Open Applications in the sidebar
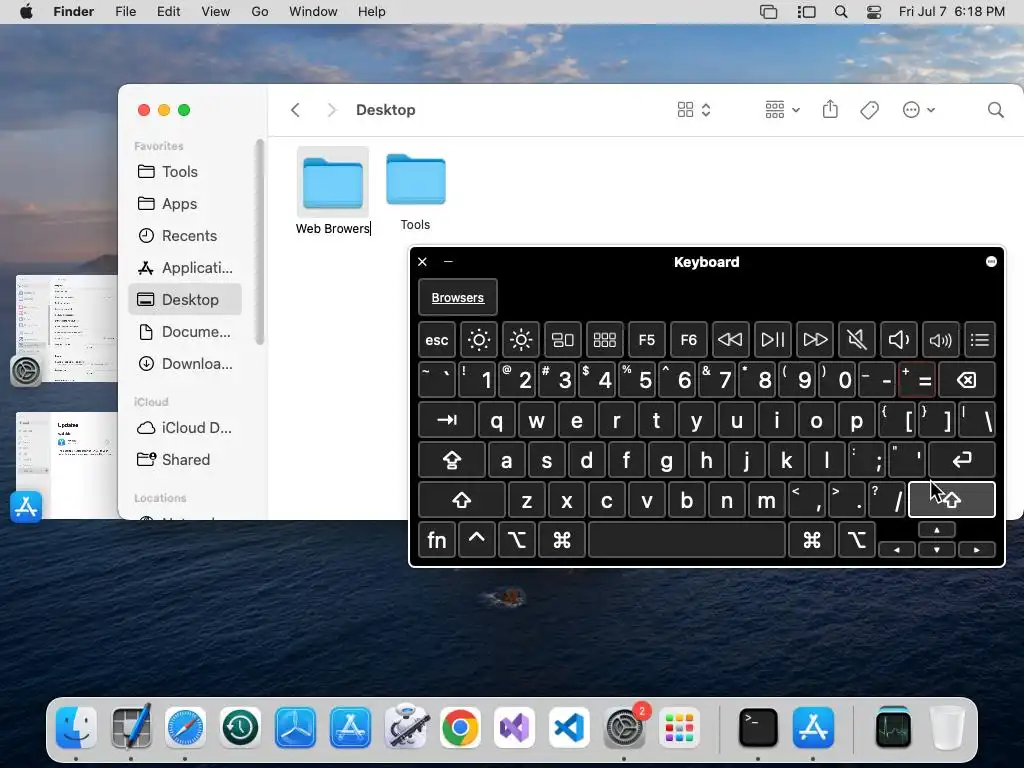1024x768 pixels. click(x=185, y=268)
